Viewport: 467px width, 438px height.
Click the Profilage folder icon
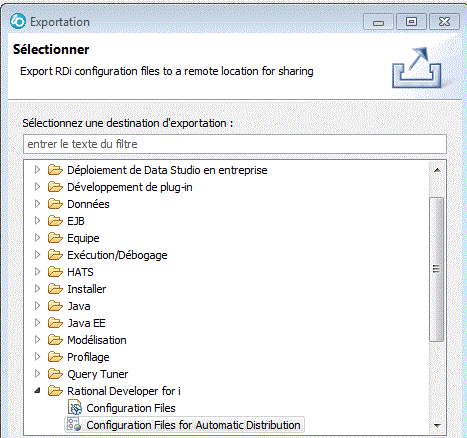pyautogui.click(x=55, y=357)
